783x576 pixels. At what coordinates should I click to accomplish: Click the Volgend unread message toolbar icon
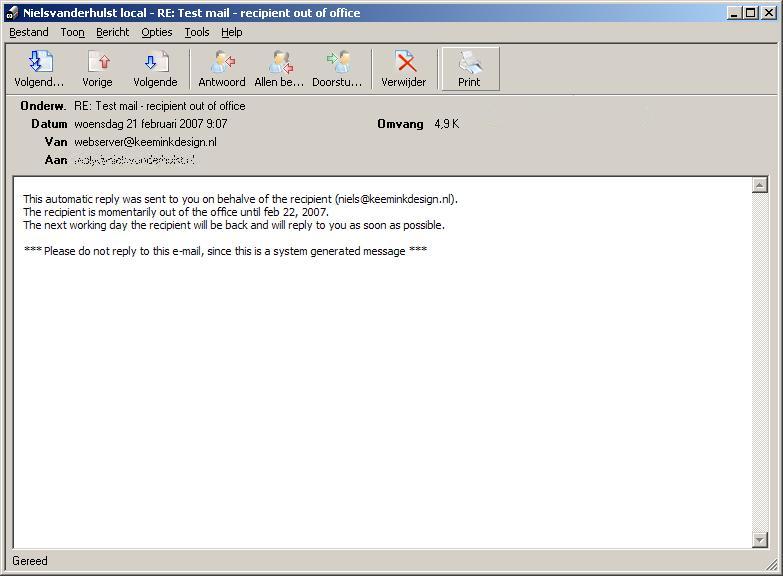39,69
